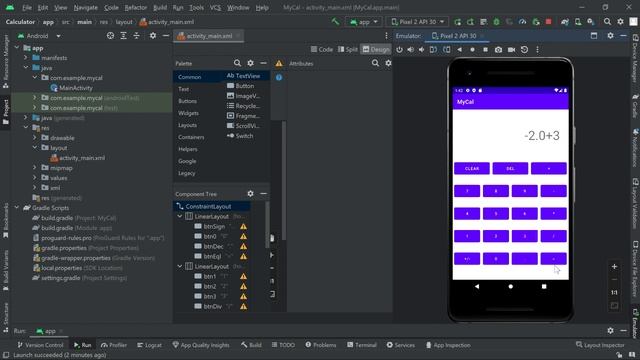Image resolution: width=640 pixels, height=360 pixels.
Task: Select MainActivity in project tree
Action: [72, 88]
